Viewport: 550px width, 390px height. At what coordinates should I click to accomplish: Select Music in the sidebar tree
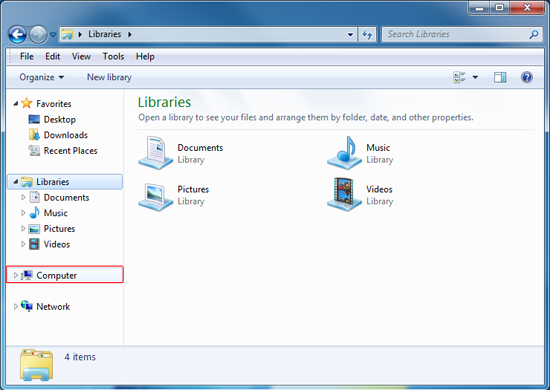click(55, 213)
